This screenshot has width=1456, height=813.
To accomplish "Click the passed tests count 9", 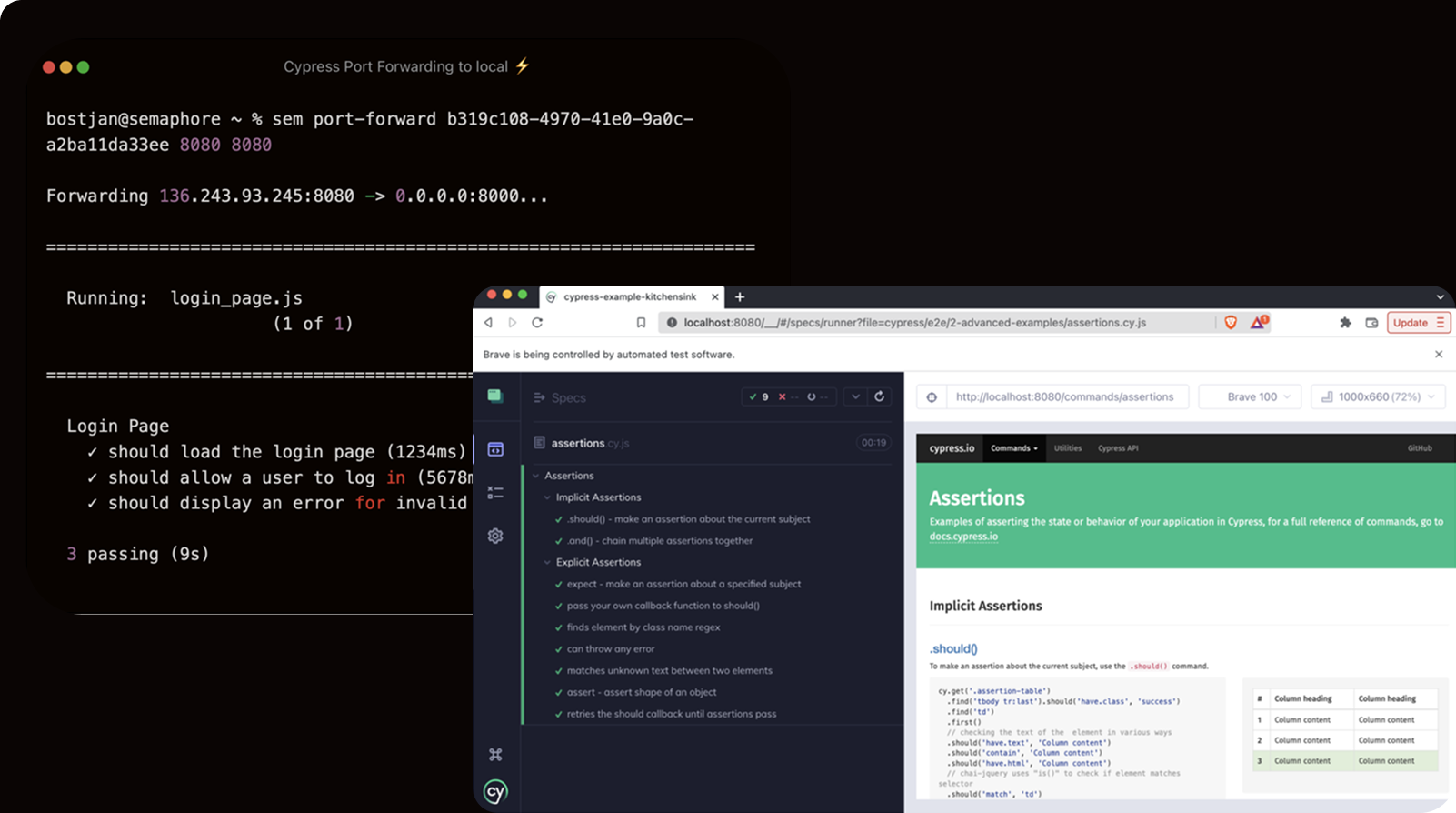I will 759,396.
